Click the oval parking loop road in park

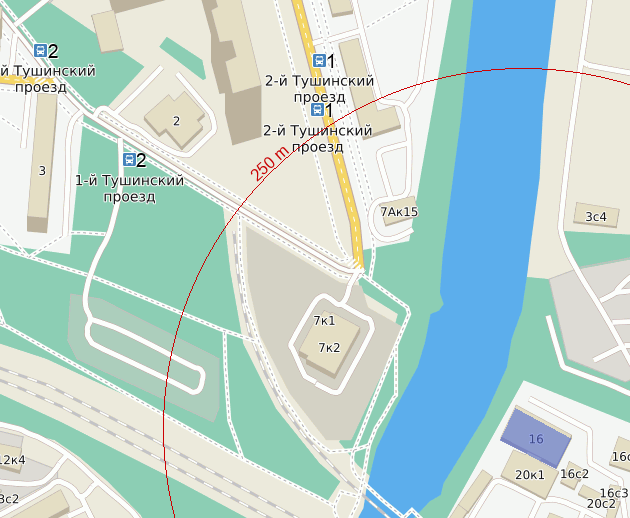pos(145,356)
